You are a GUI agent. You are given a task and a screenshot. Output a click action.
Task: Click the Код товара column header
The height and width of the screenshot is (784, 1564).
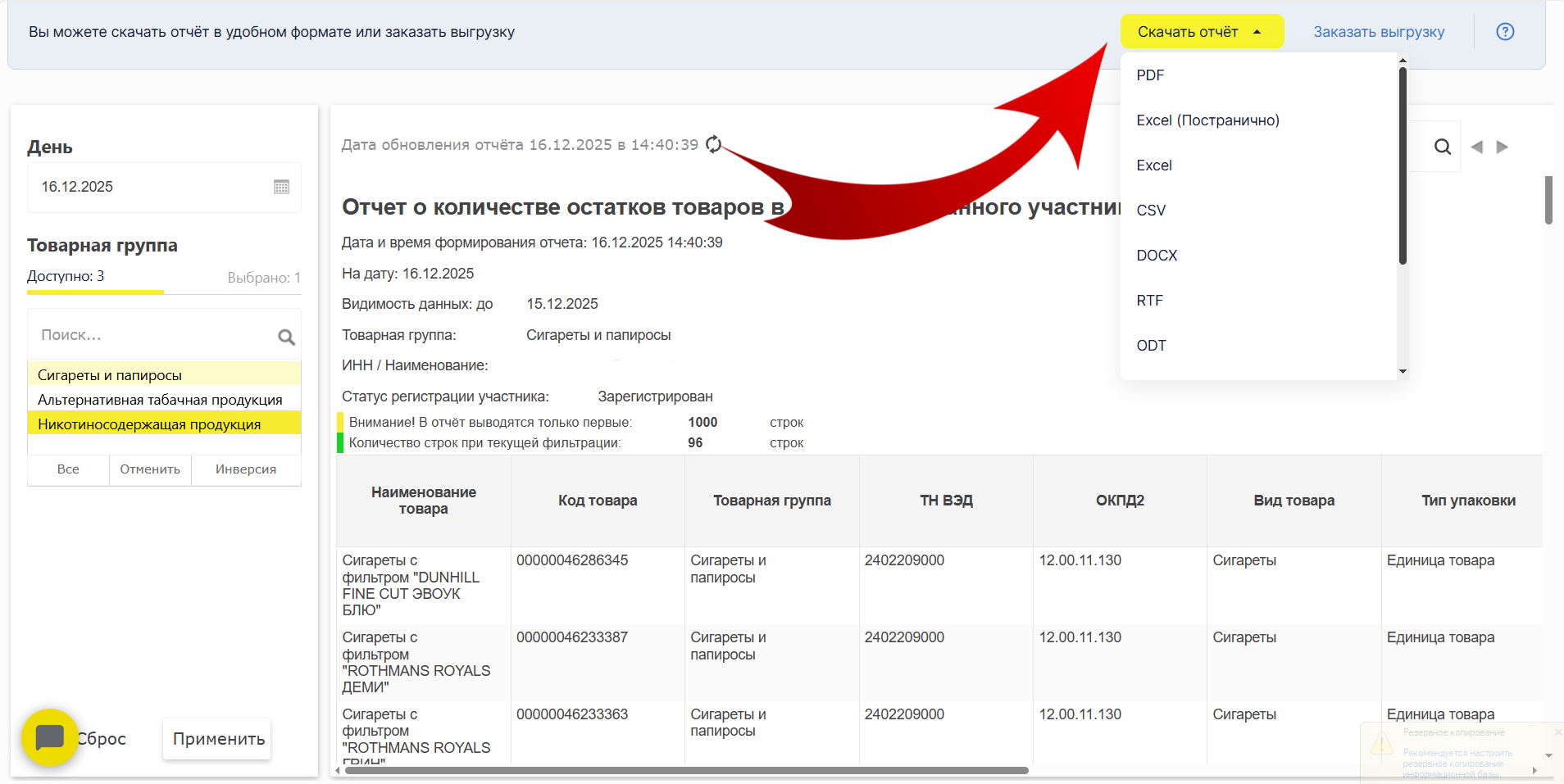[598, 501]
